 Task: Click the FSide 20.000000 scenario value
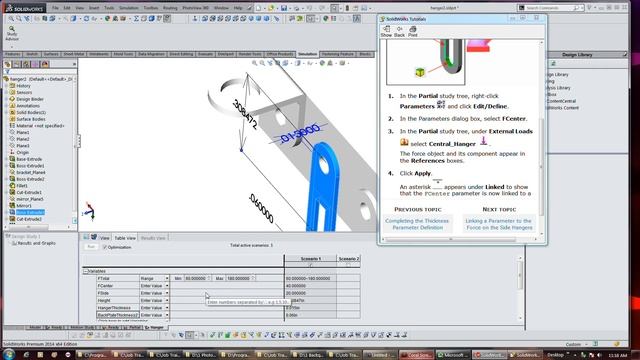pos(311,293)
